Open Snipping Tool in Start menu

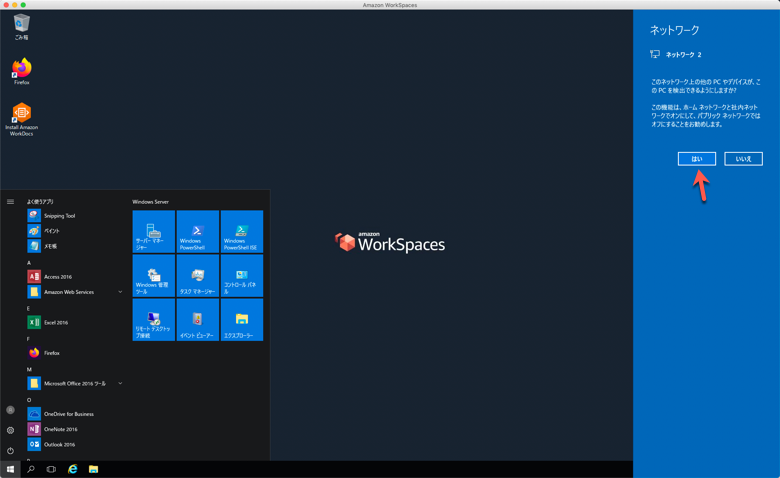click(75, 216)
